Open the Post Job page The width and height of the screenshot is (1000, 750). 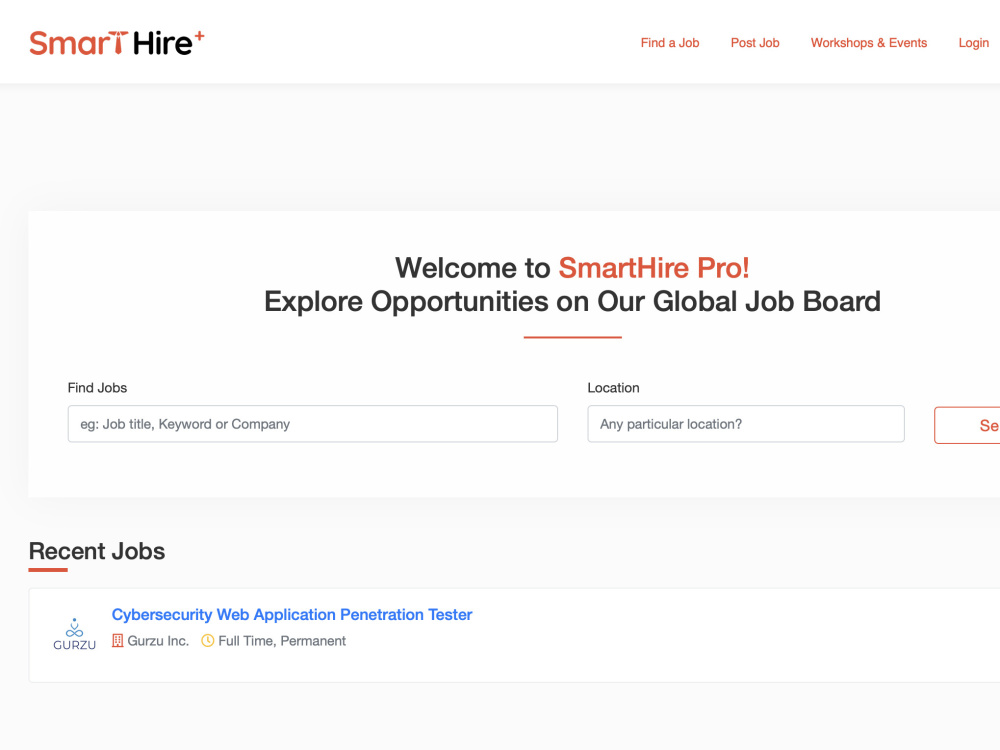(x=754, y=43)
